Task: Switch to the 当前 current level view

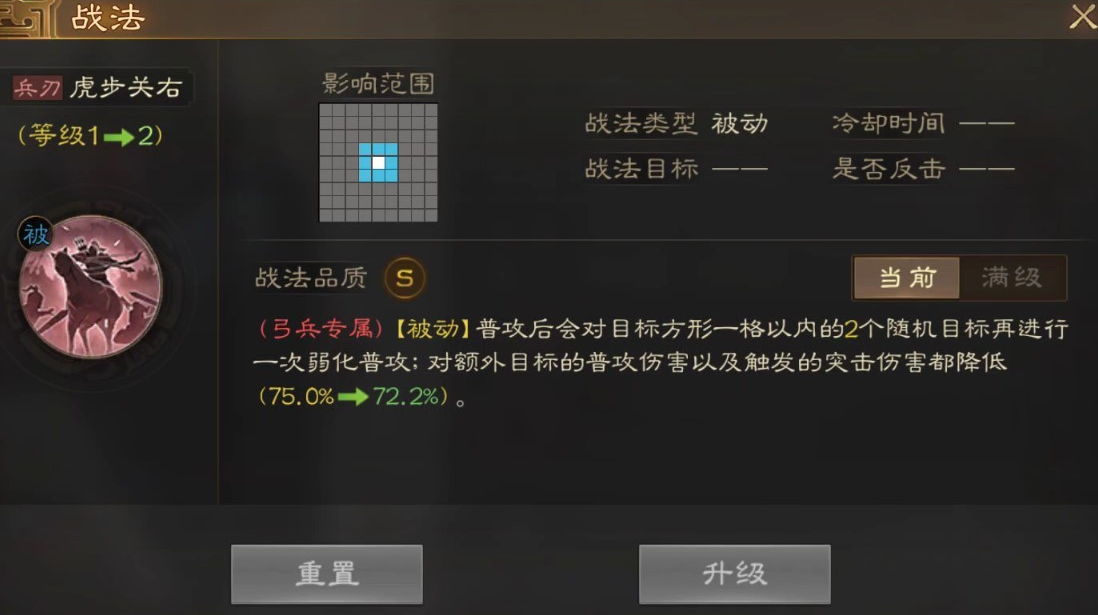Action: click(x=907, y=278)
